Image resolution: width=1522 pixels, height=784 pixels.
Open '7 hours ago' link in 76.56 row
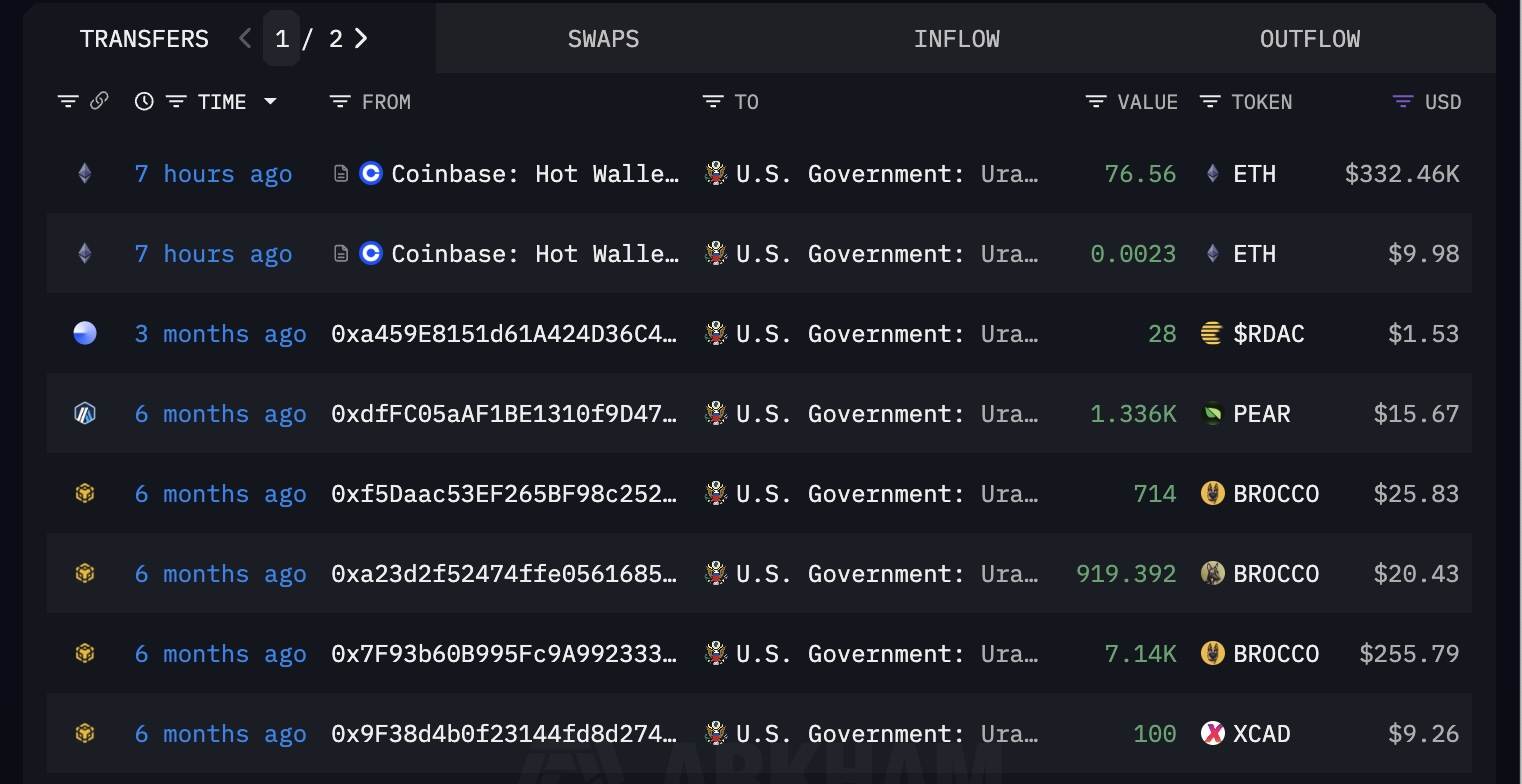pos(213,174)
